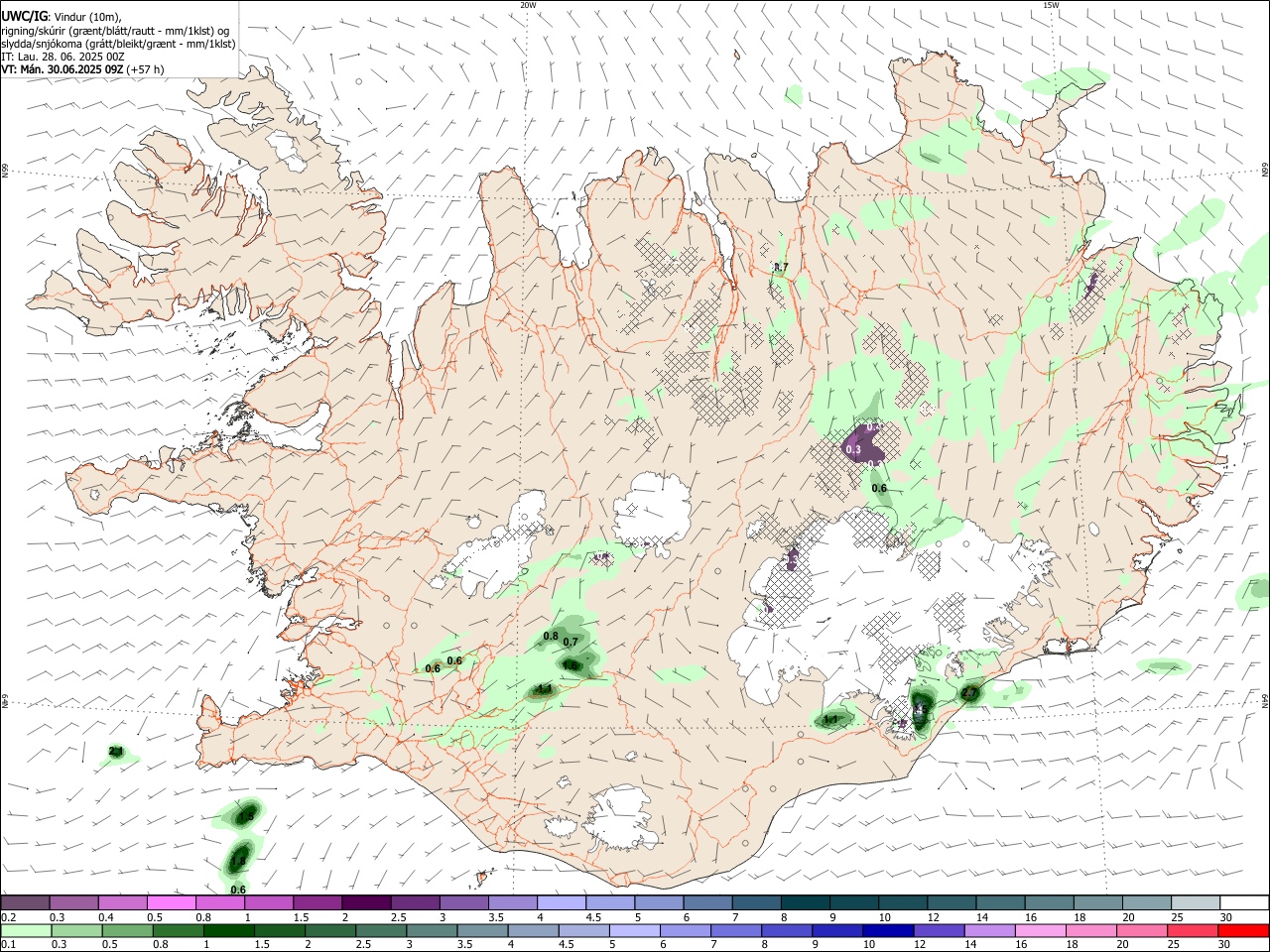Screen dimensions: 1270x952
Task: Click the deep blue 10–12 rain legend swatch
Action: pos(887,930)
